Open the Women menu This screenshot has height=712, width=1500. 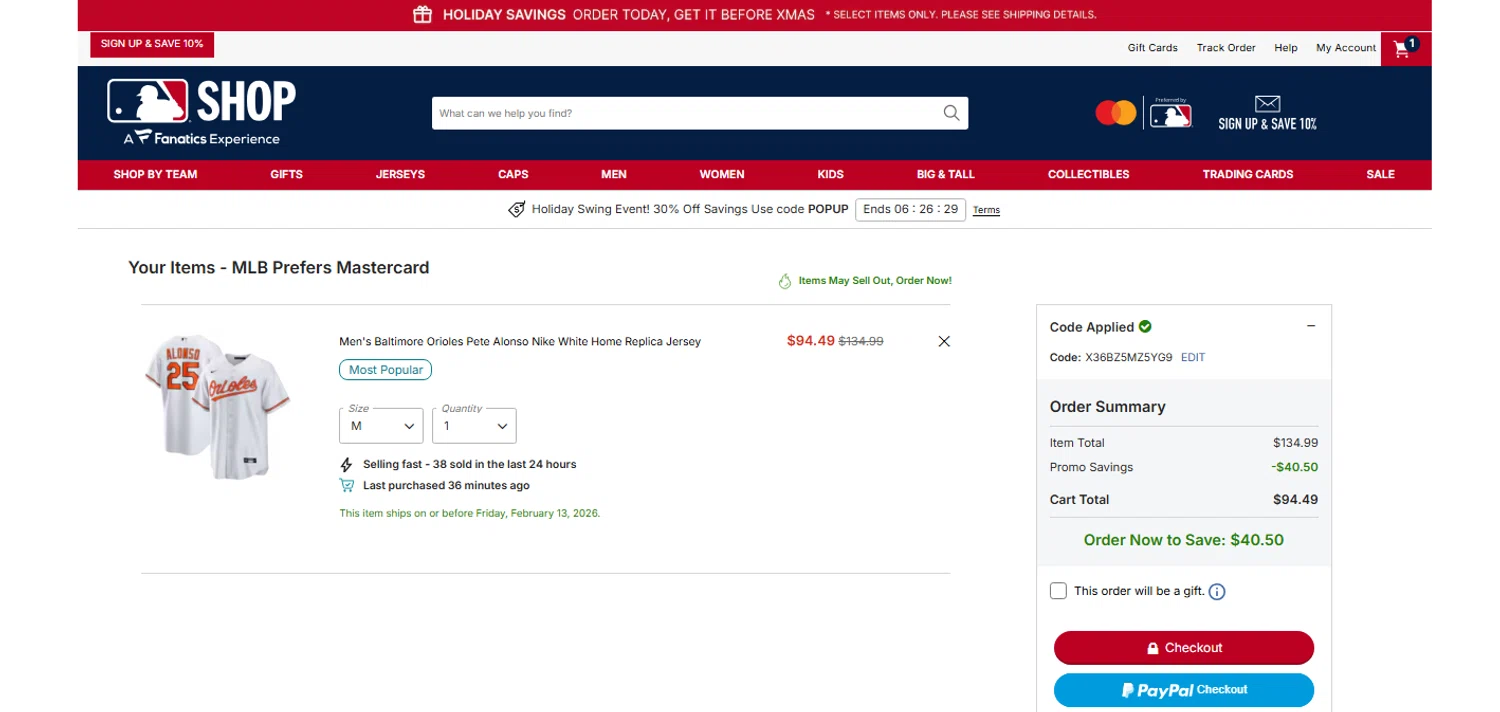pos(722,174)
